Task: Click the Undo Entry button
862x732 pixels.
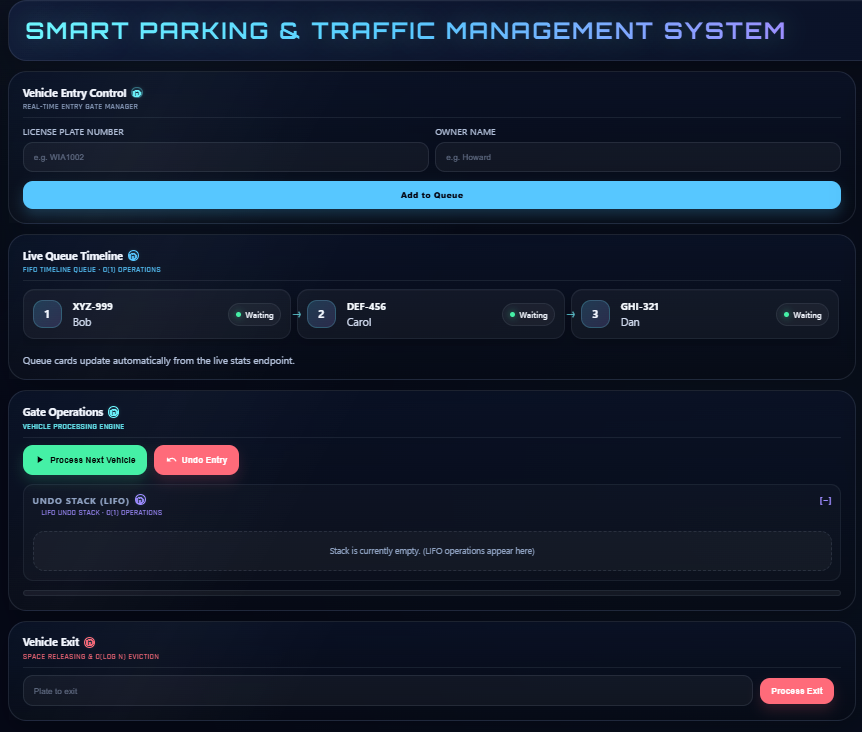Action: pyautogui.click(x=196, y=460)
